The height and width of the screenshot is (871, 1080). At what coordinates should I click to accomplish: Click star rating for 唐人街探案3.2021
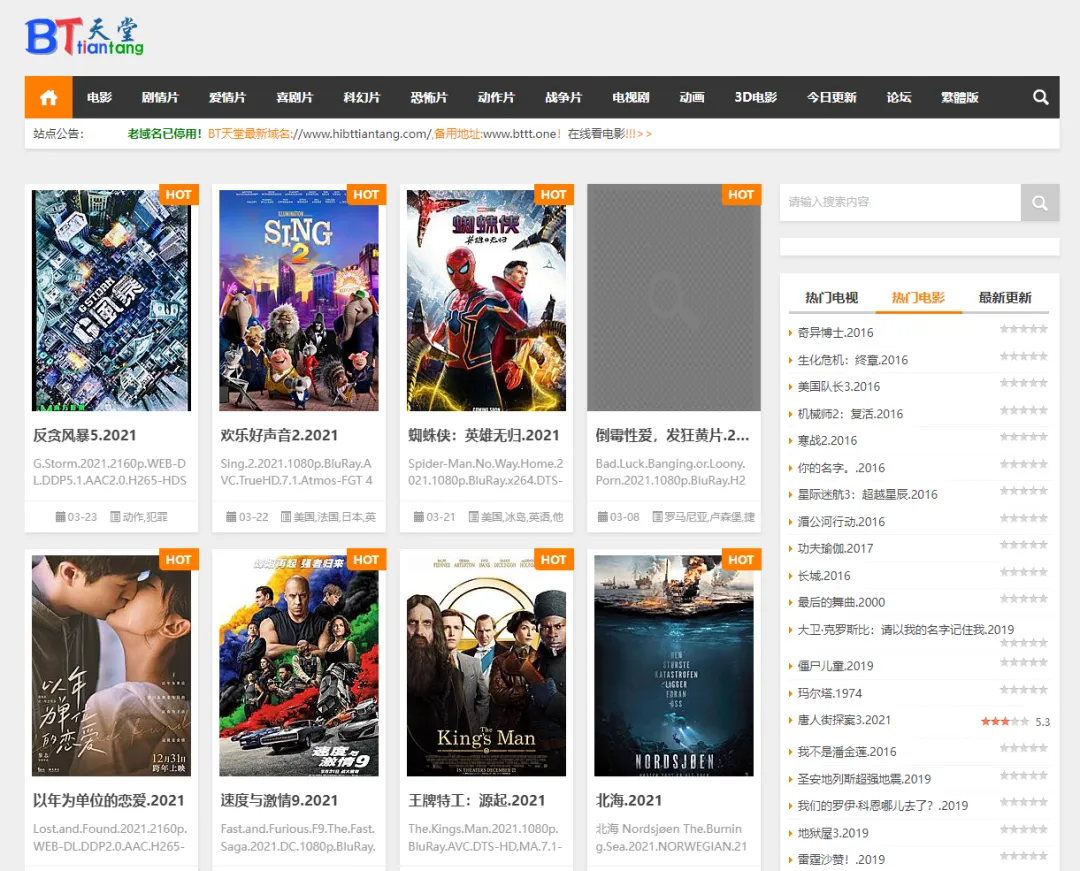click(1005, 722)
